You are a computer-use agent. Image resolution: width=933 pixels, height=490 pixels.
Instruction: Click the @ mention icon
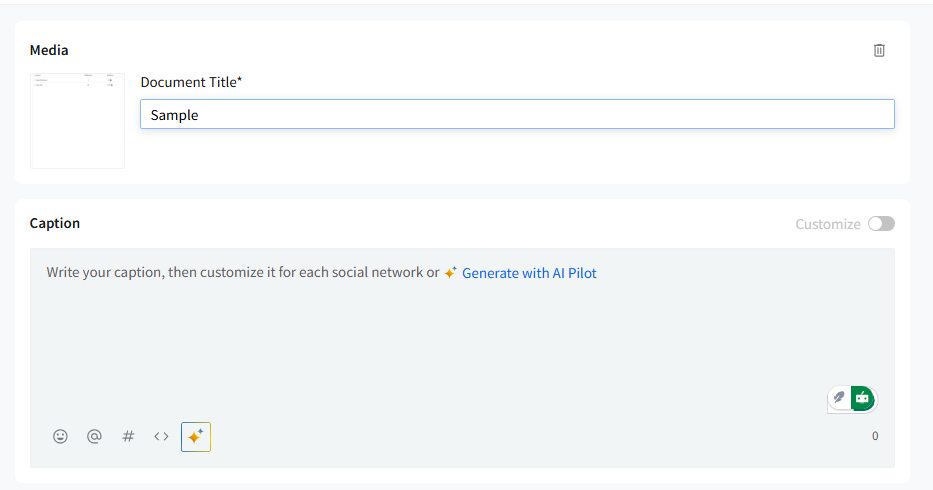point(94,436)
